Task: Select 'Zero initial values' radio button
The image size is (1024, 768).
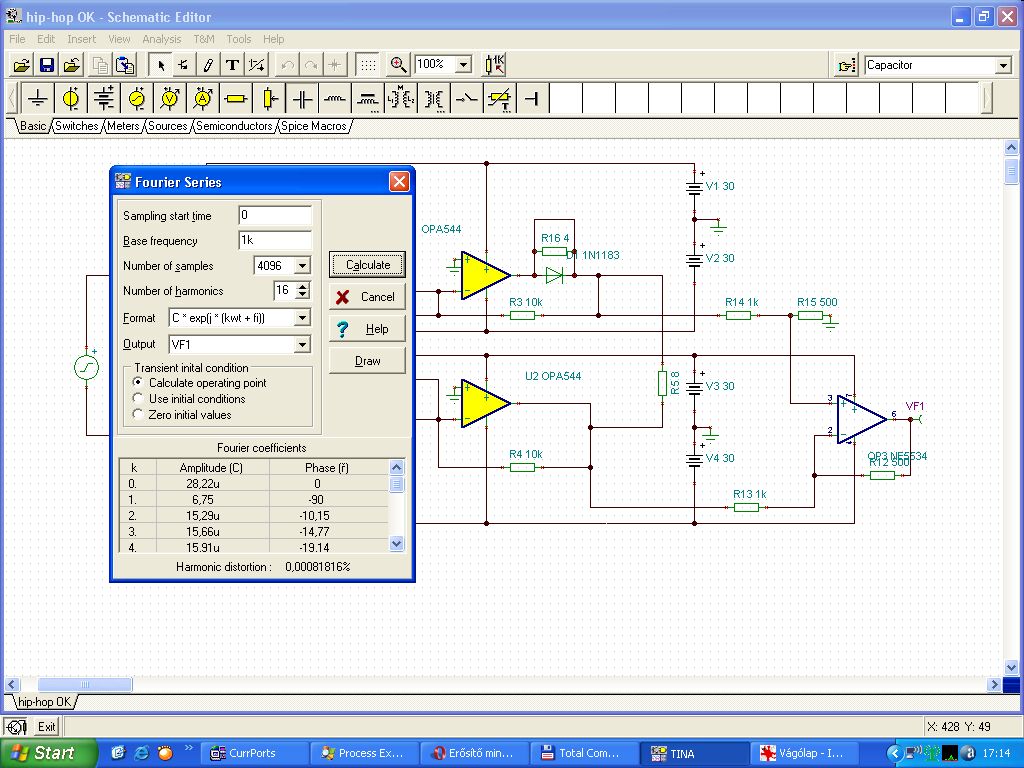Action: (138, 414)
